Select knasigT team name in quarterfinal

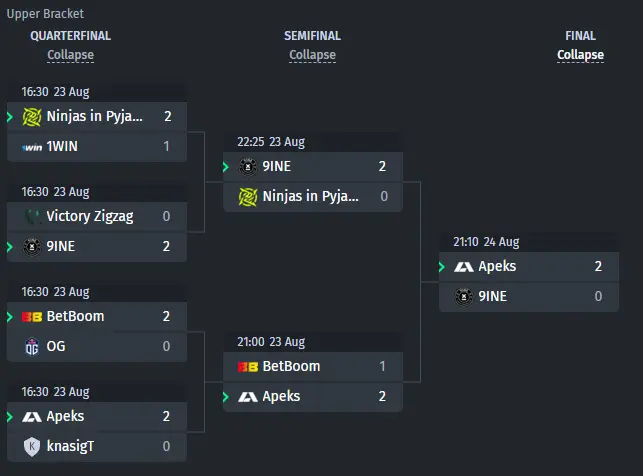70,446
